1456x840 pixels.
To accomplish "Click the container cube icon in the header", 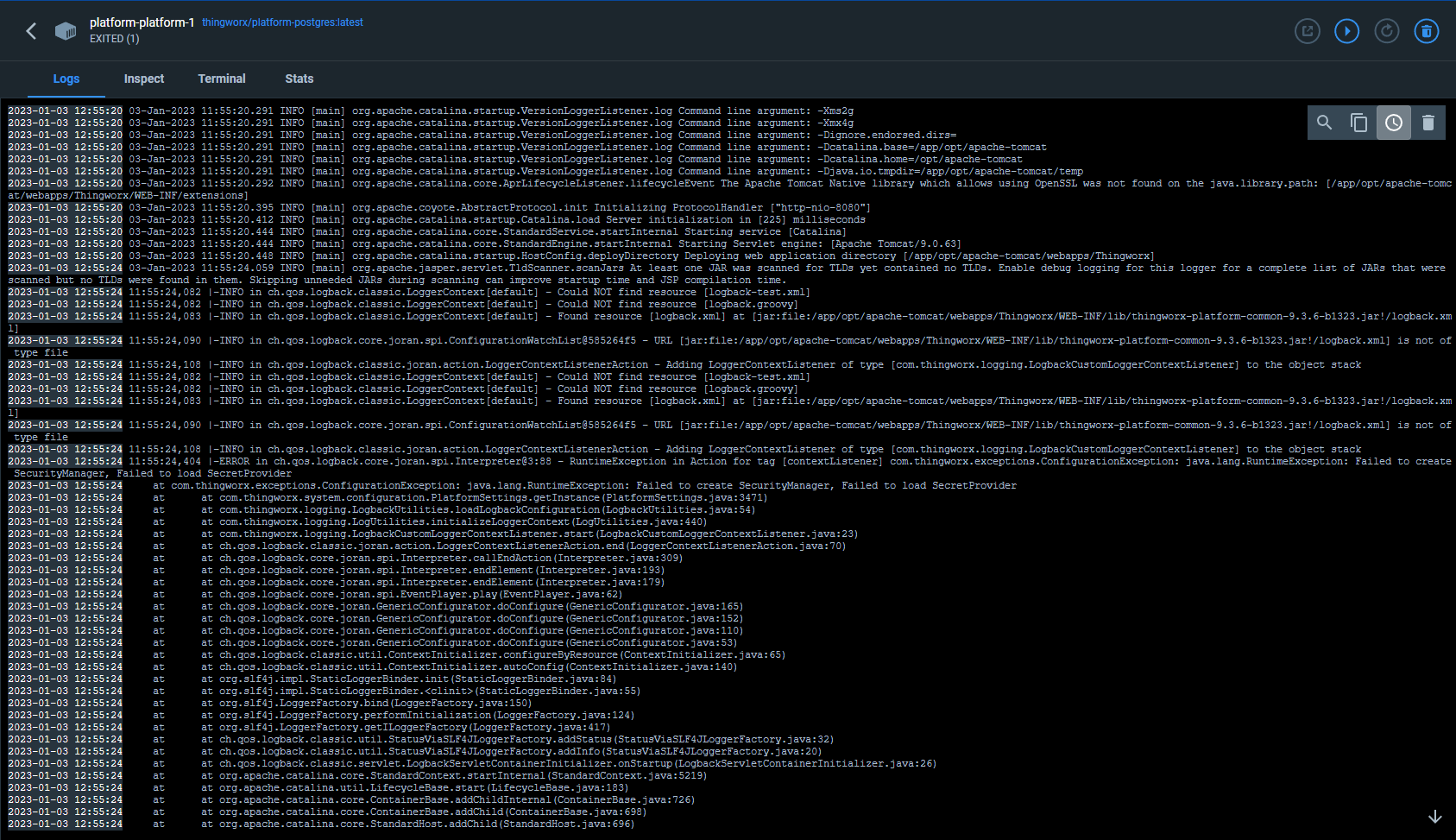I will click(66, 30).
